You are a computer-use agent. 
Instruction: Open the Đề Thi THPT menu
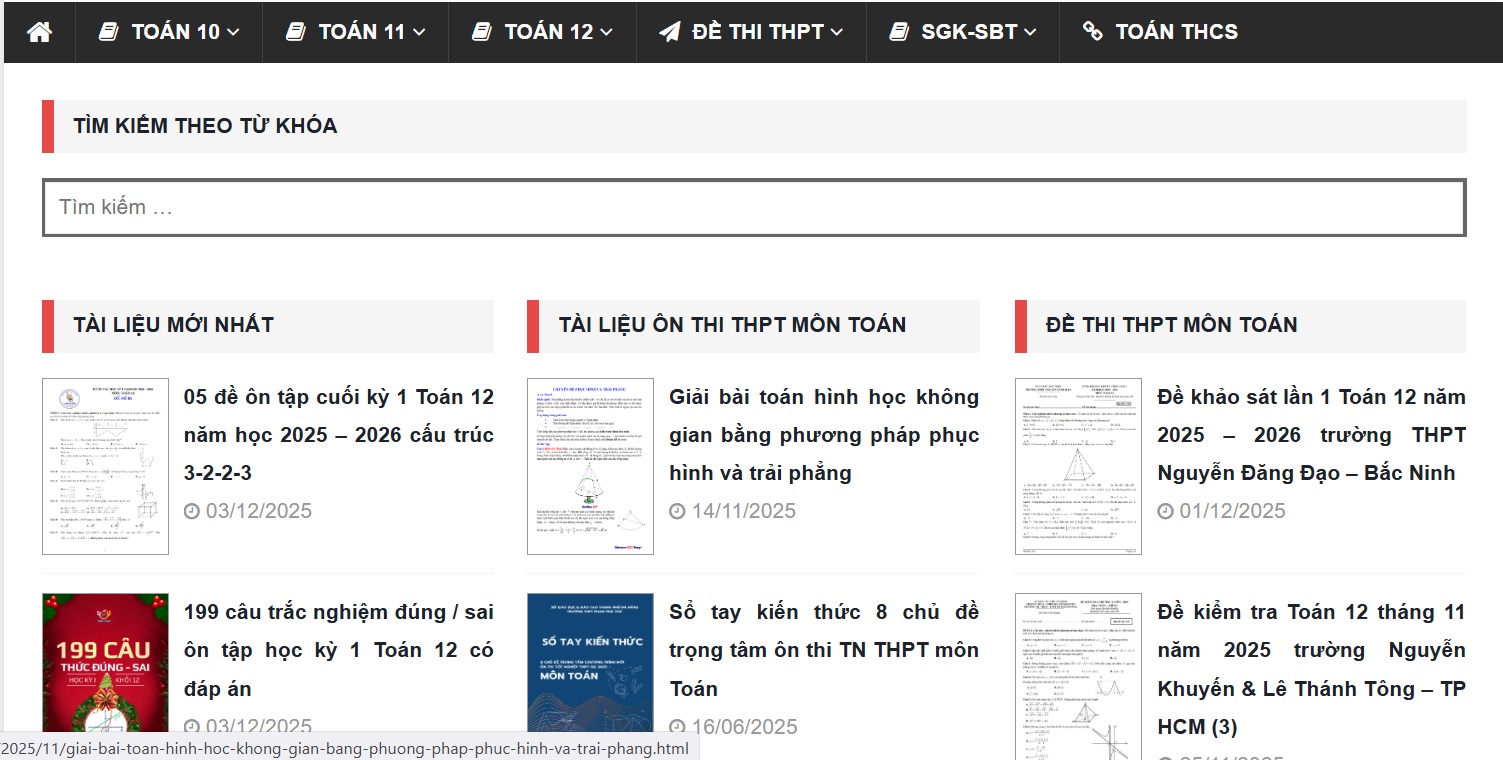click(758, 32)
